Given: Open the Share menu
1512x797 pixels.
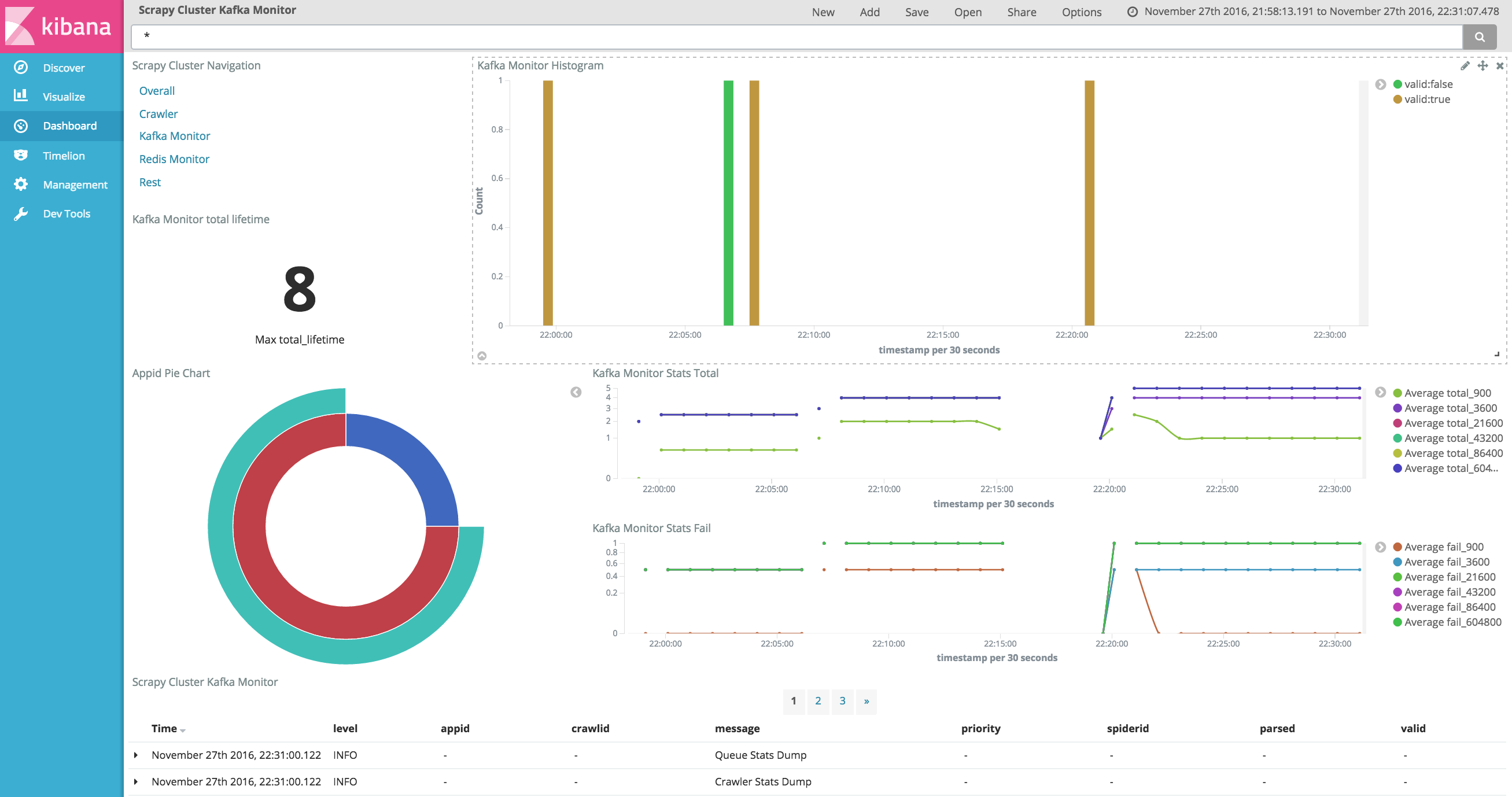Looking at the screenshot, I should [1021, 12].
